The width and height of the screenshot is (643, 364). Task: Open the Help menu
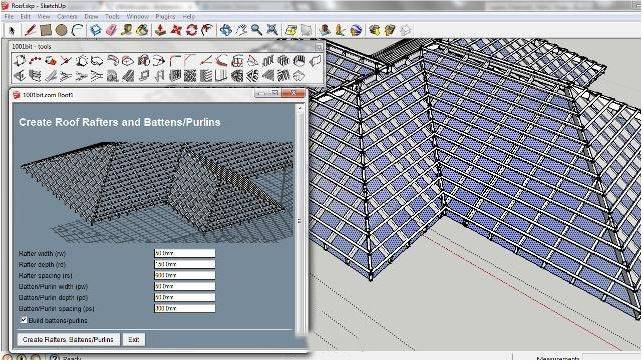(189, 17)
